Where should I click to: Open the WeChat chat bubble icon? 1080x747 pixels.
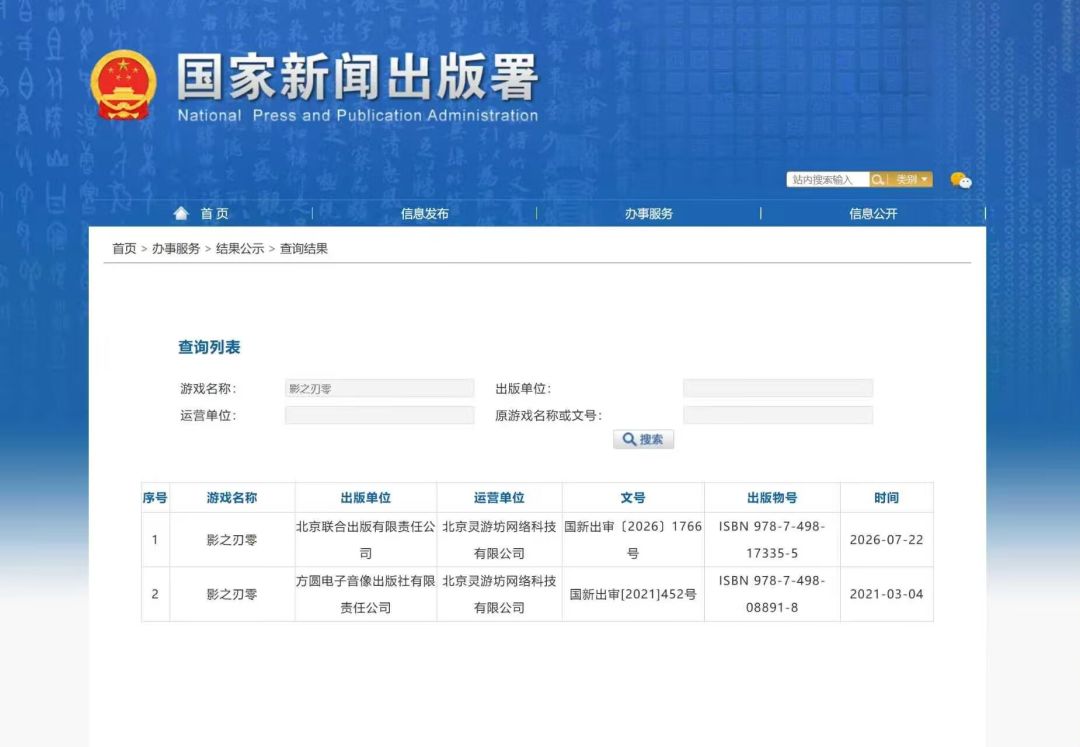pyautogui.click(x=961, y=180)
